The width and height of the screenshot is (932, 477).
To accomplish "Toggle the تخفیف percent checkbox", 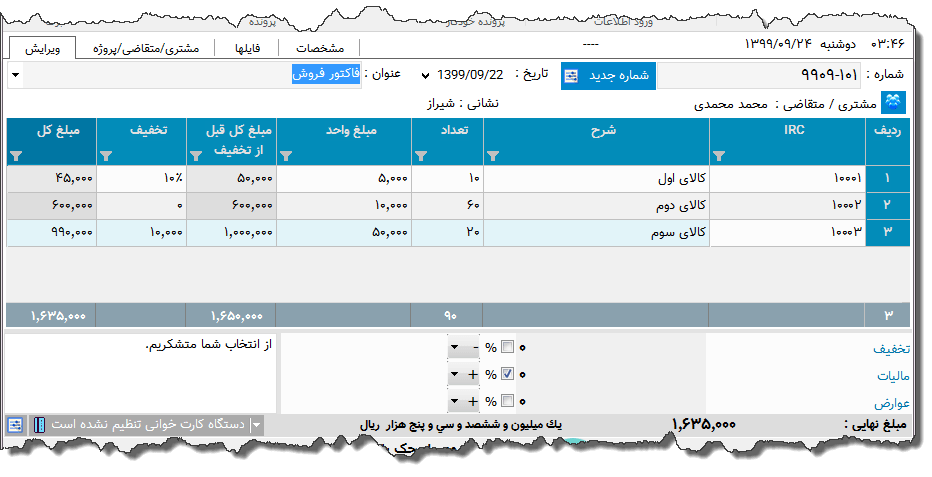I will coord(507,347).
